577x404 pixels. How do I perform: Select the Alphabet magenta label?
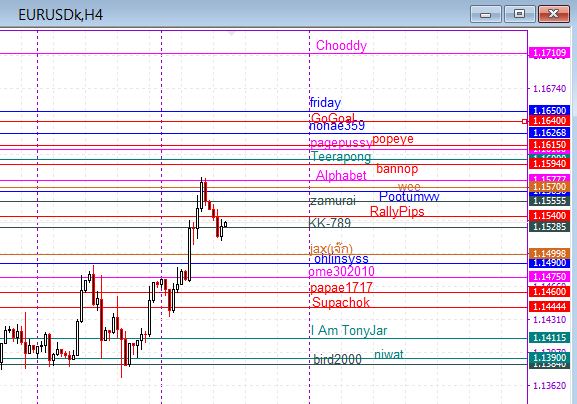pos(341,175)
